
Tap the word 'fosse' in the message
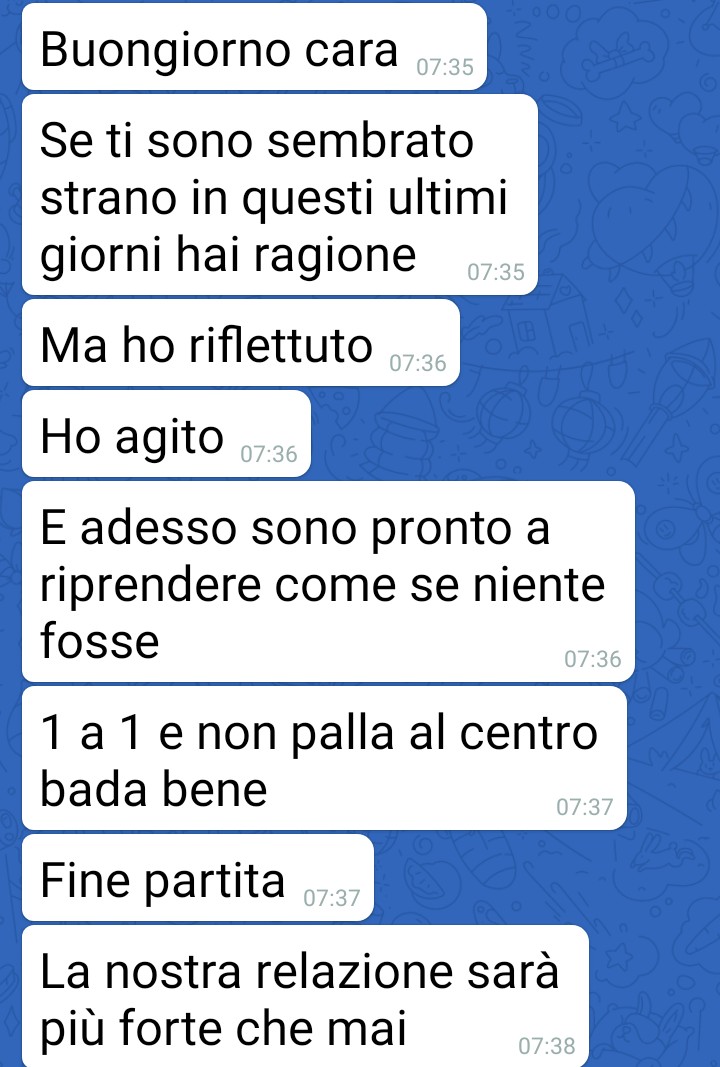(99, 641)
